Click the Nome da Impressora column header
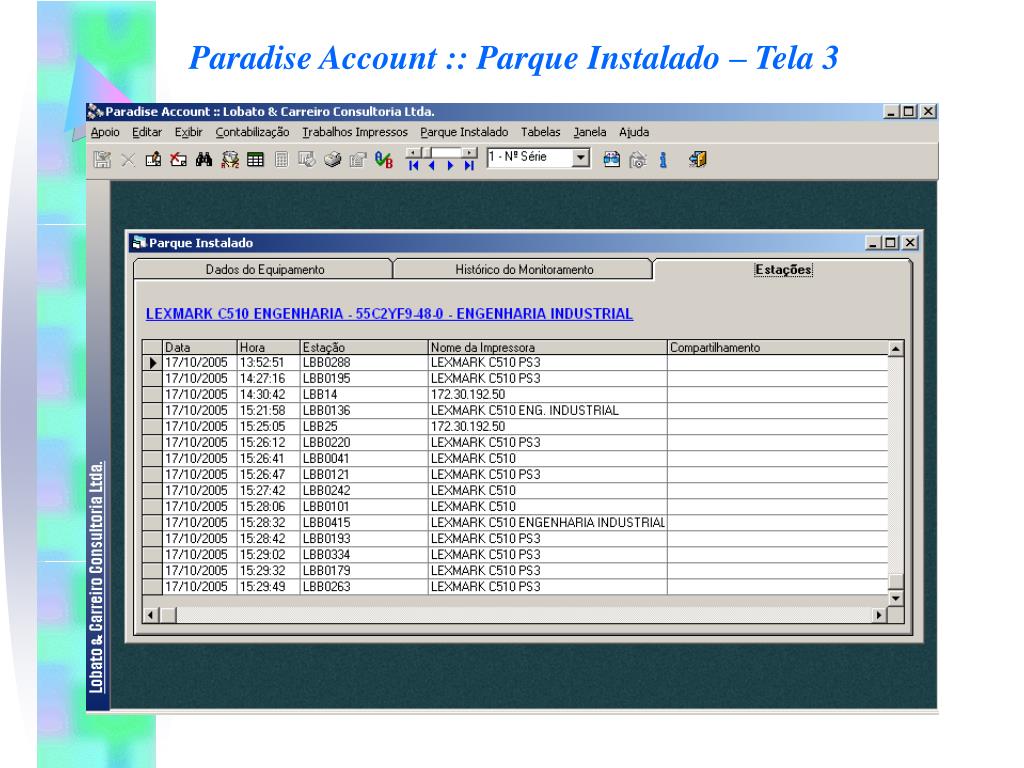The width and height of the screenshot is (1024, 768). [548, 347]
